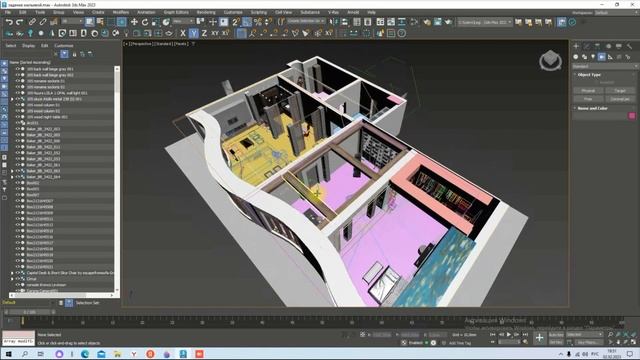Screen dimensions: 640x360
Task: Click the Align tool icon
Action: 344,22
